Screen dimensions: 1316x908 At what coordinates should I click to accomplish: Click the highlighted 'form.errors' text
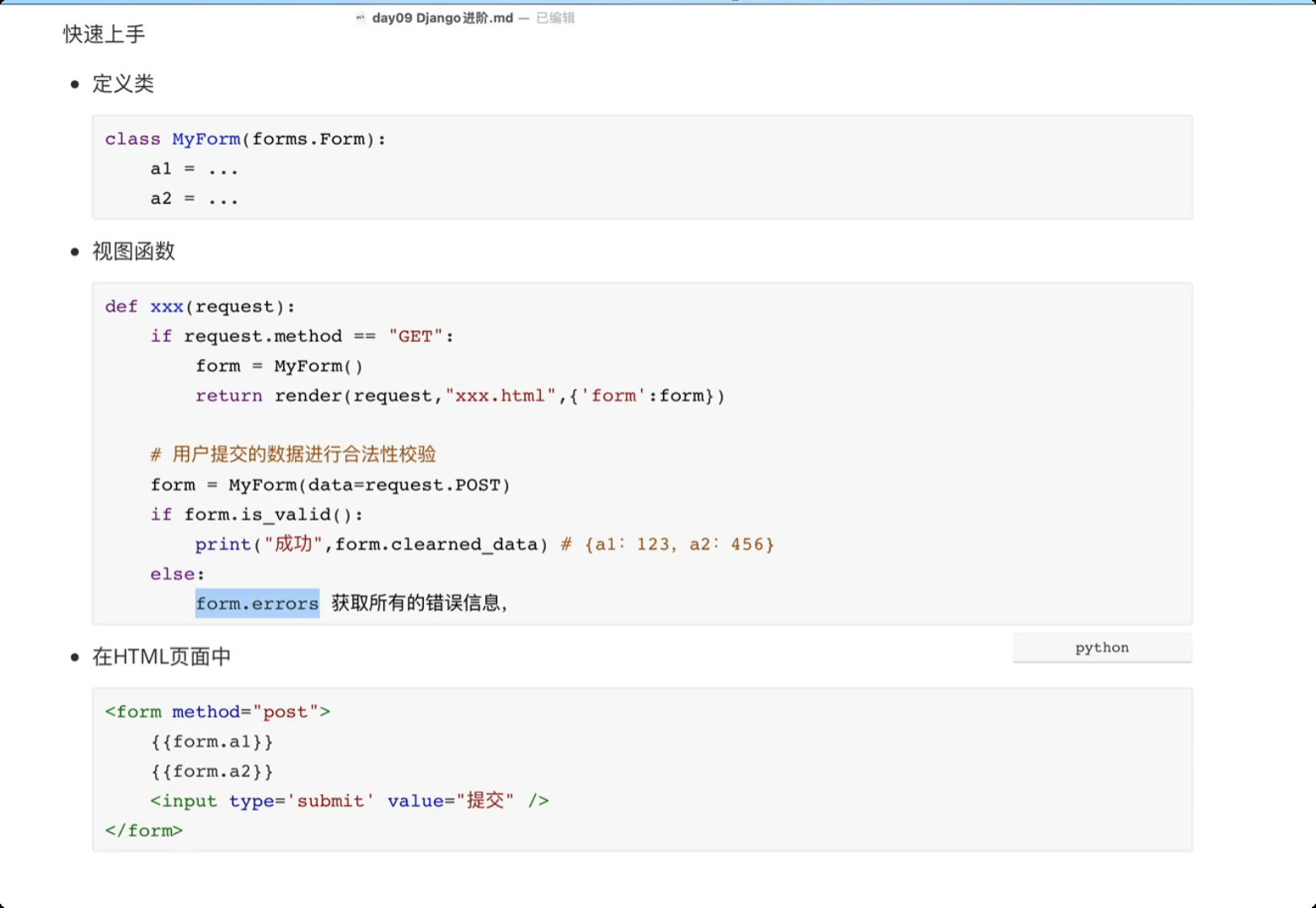(x=257, y=604)
